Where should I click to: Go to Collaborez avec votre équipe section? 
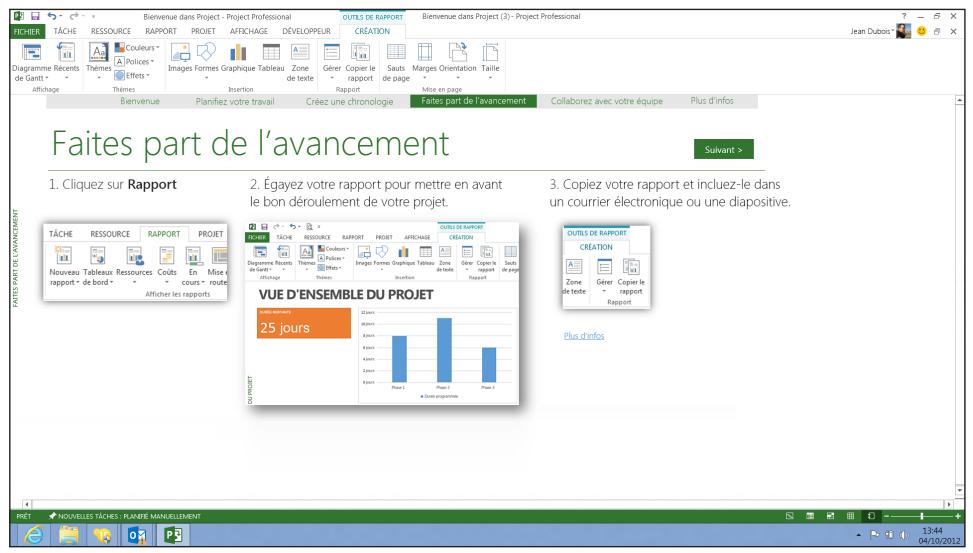pyautogui.click(x=607, y=101)
